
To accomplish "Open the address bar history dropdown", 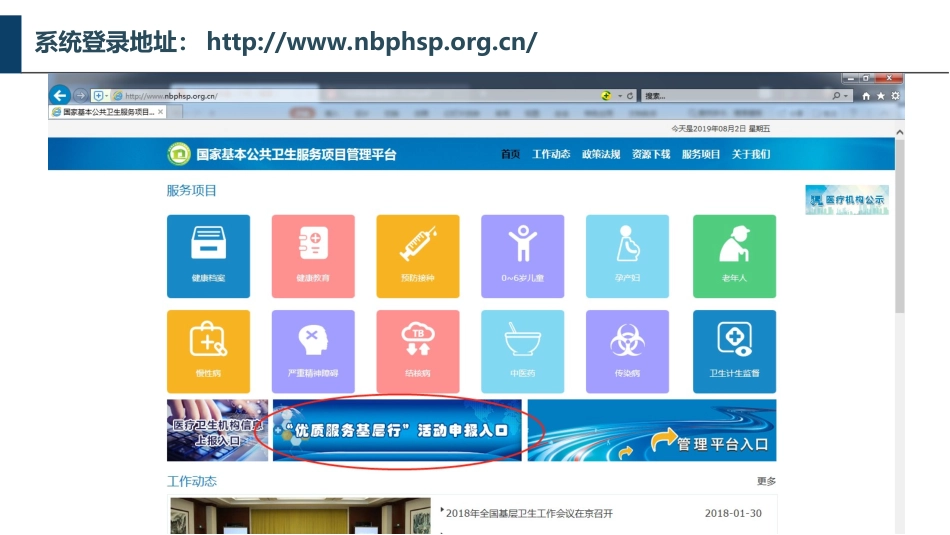I will click(x=620, y=96).
